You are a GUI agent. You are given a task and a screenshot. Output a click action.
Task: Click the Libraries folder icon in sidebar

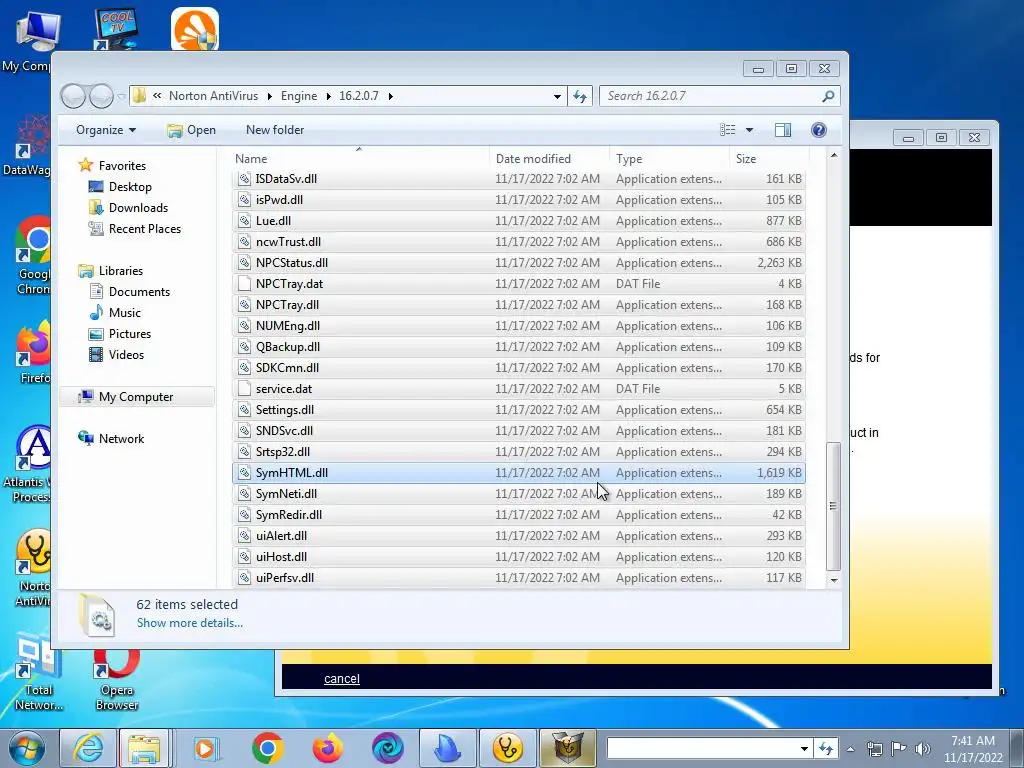point(86,270)
